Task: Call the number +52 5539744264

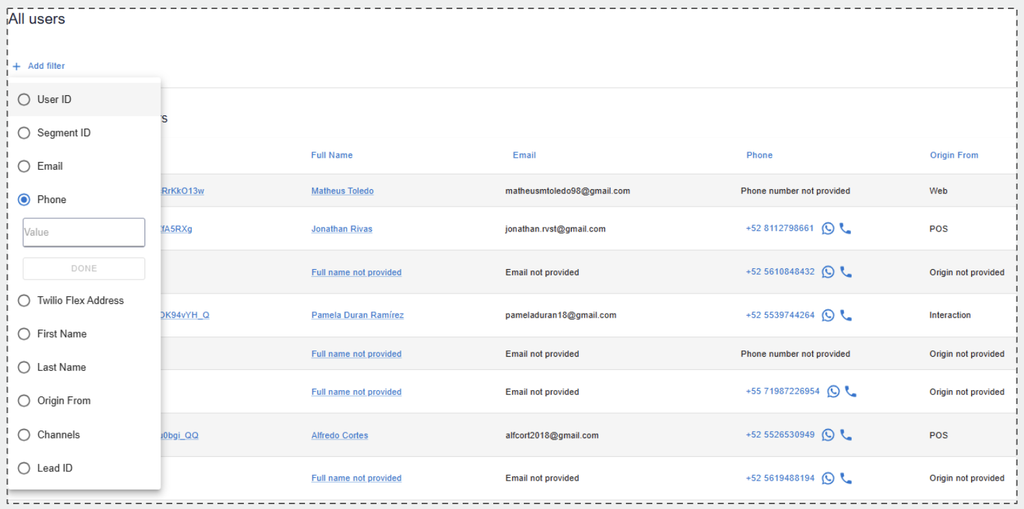Action: click(x=846, y=315)
